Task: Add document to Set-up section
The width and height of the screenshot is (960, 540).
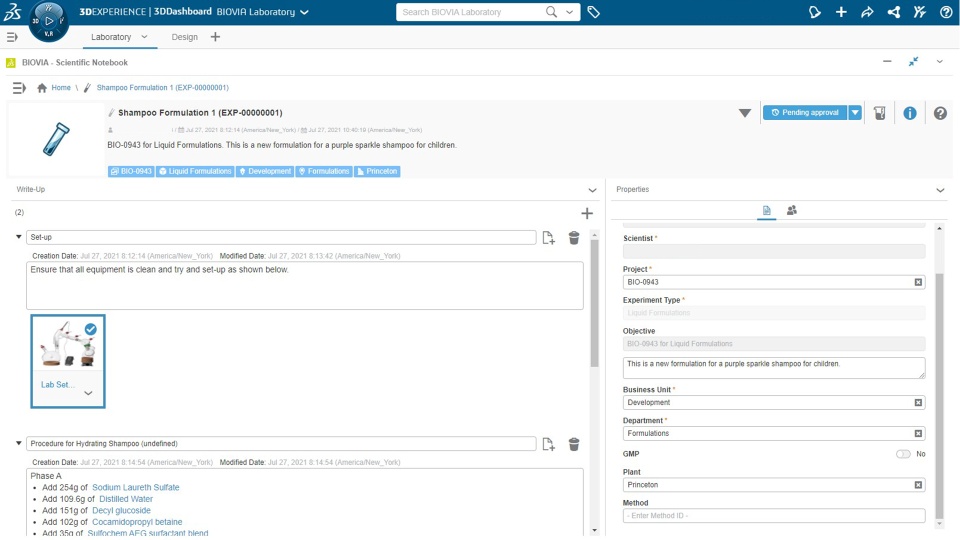Action: click(x=549, y=238)
